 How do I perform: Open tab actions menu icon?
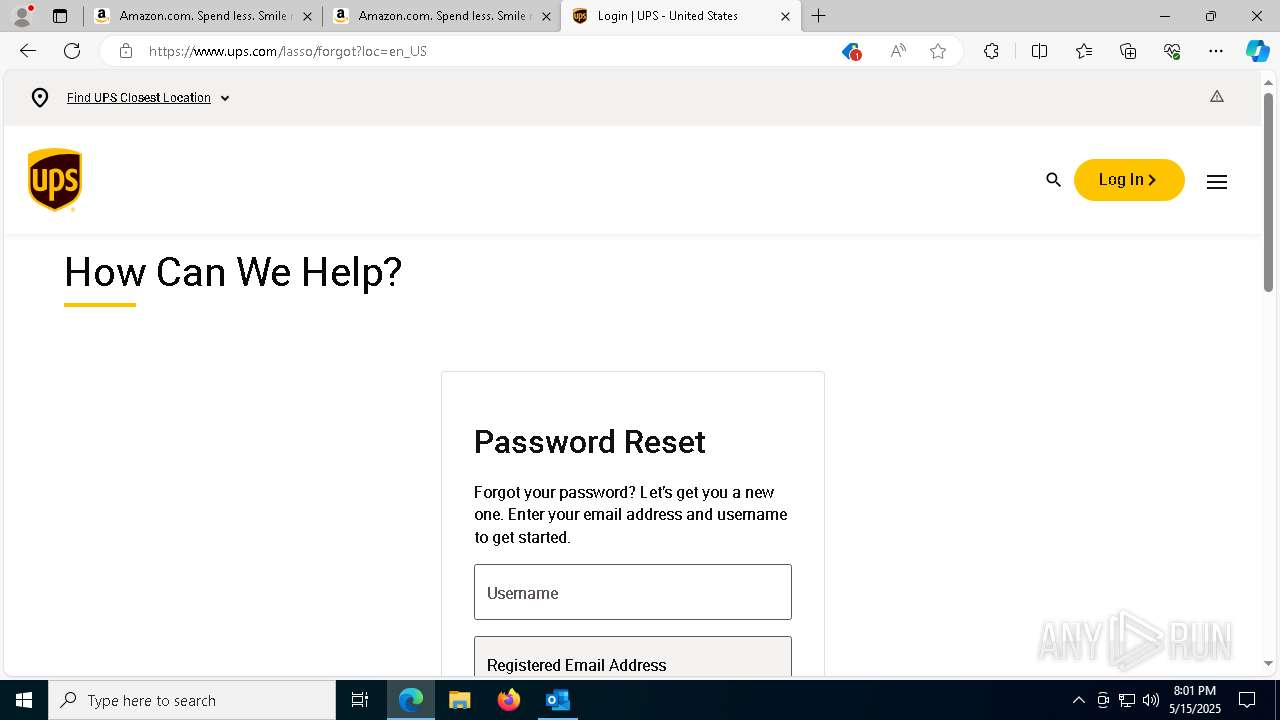point(60,16)
